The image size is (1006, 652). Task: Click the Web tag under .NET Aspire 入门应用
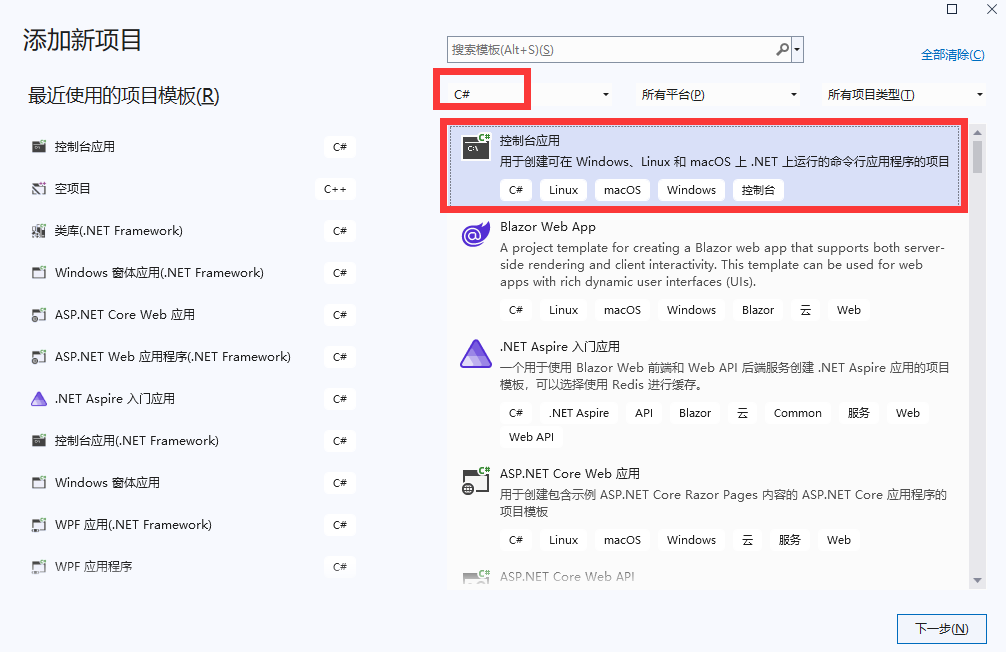pyautogui.click(x=907, y=413)
